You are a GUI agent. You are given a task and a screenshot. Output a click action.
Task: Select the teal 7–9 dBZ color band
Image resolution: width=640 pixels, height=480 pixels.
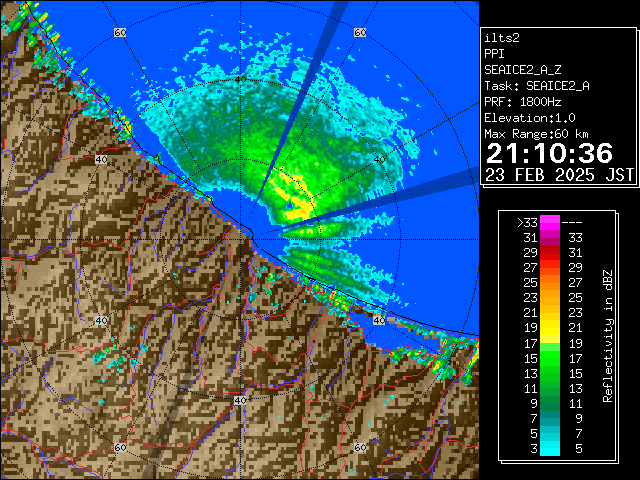tap(550, 418)
